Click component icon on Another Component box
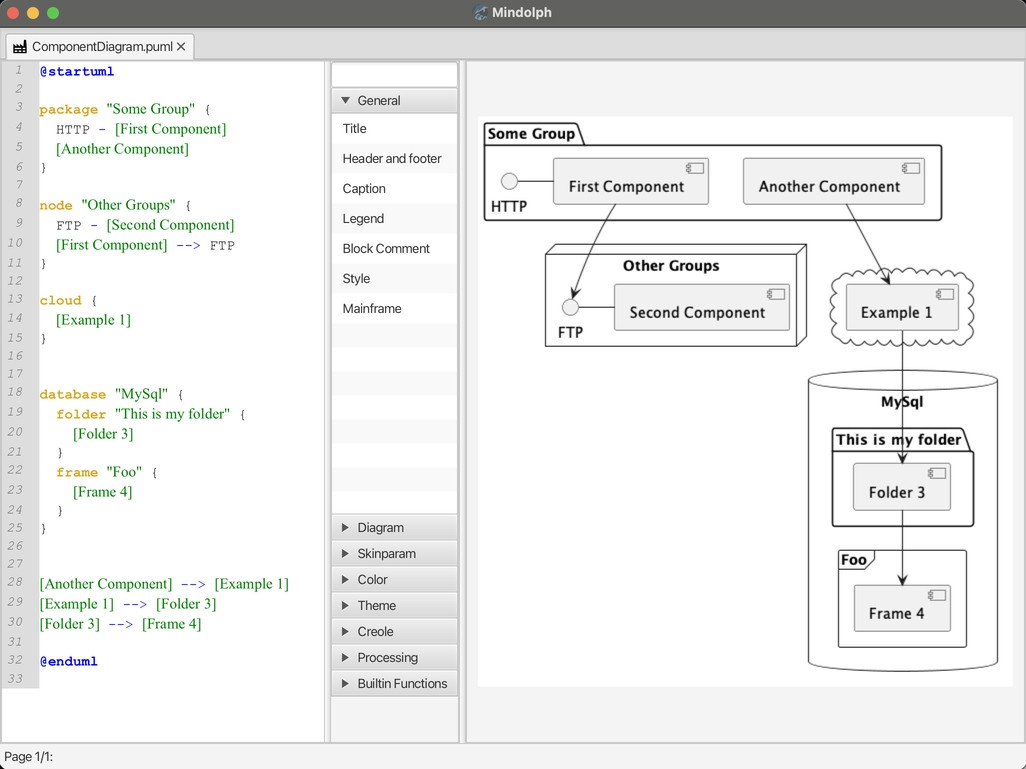This screenshot has width=1026, height=769. pos(911,169)
